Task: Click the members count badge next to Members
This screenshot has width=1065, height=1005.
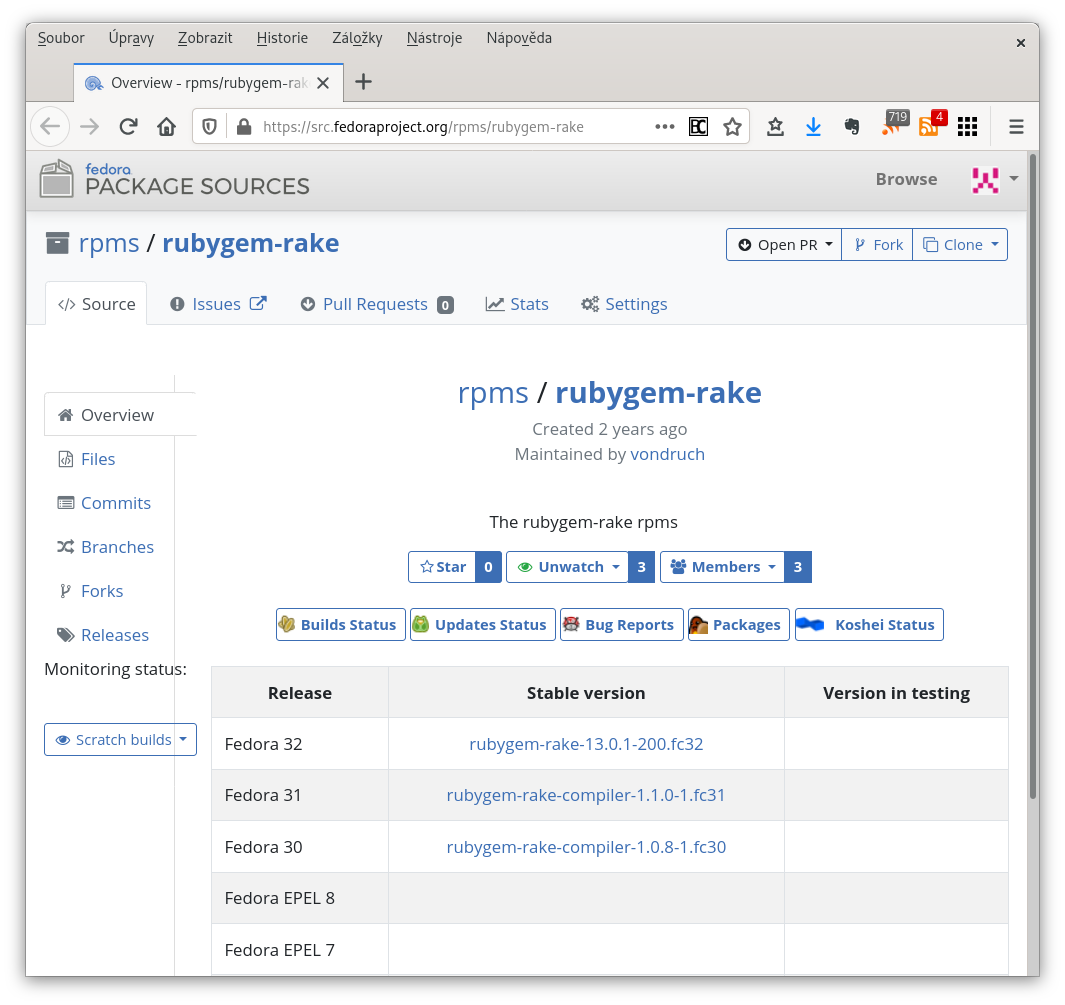Action: coord(798,567)
